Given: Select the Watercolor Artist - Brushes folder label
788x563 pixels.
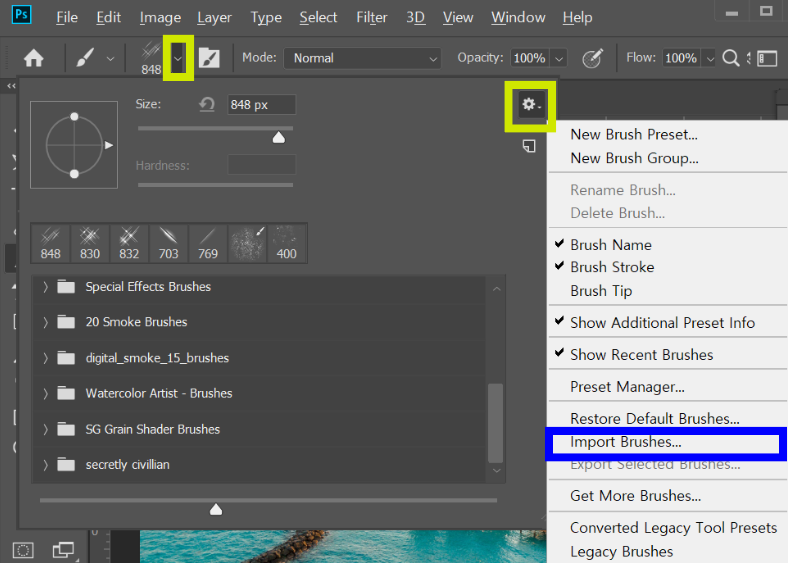Looking at the screenshot, I should [x=159, y=394].
